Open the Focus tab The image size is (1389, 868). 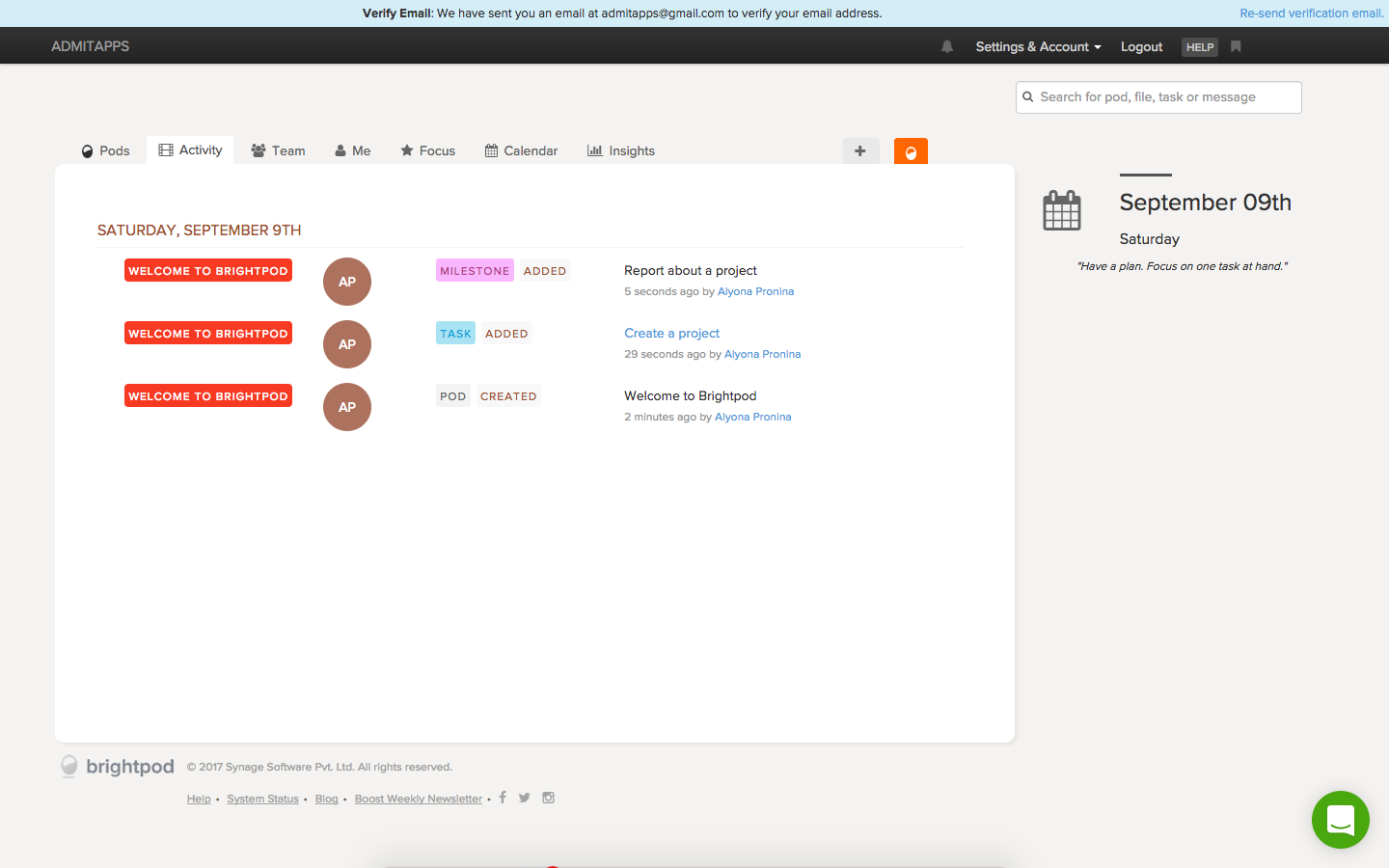(x=427, y=150)
